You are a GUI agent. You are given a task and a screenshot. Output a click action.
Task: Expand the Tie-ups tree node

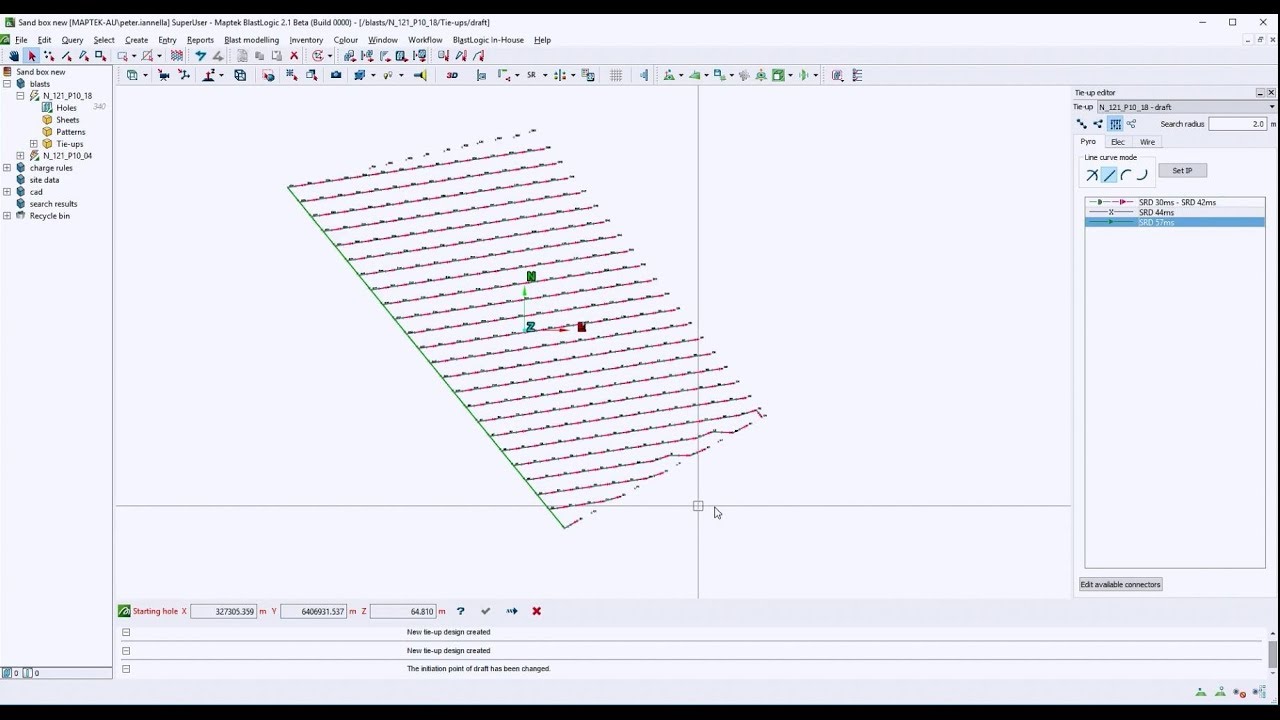click(33, 144)
